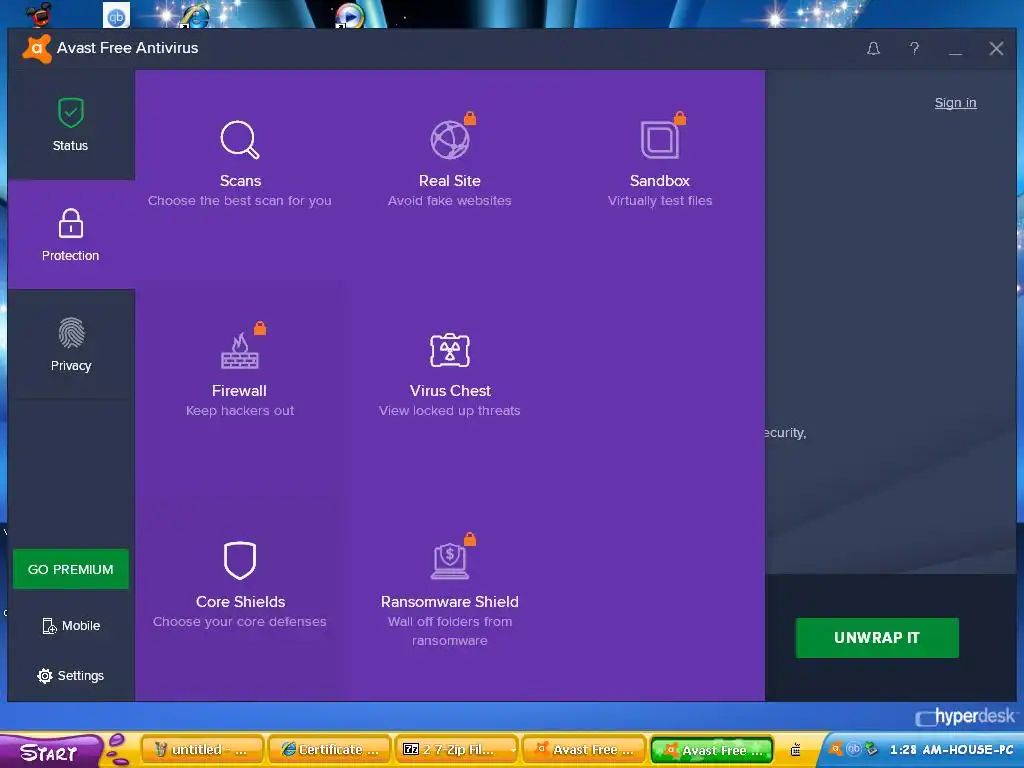1024x768 pixels.
Task: Click 'Avoid fake websites' text
Action: 449,200
